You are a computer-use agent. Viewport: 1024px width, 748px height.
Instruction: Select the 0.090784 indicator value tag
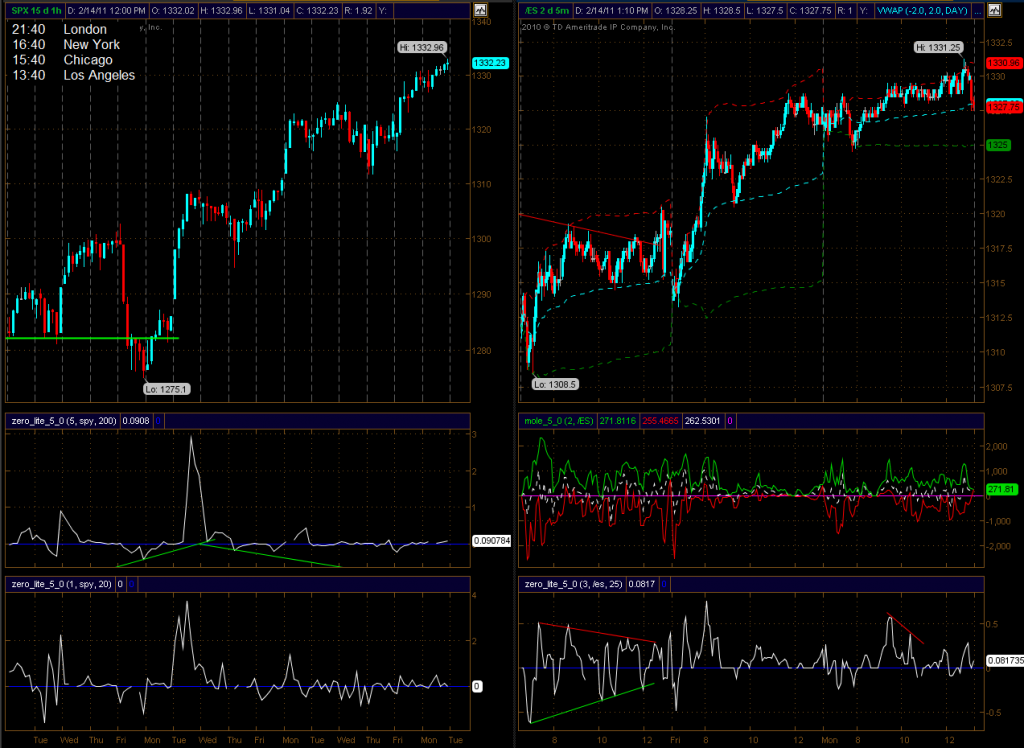pyautogui.click(x=492, y=541)
